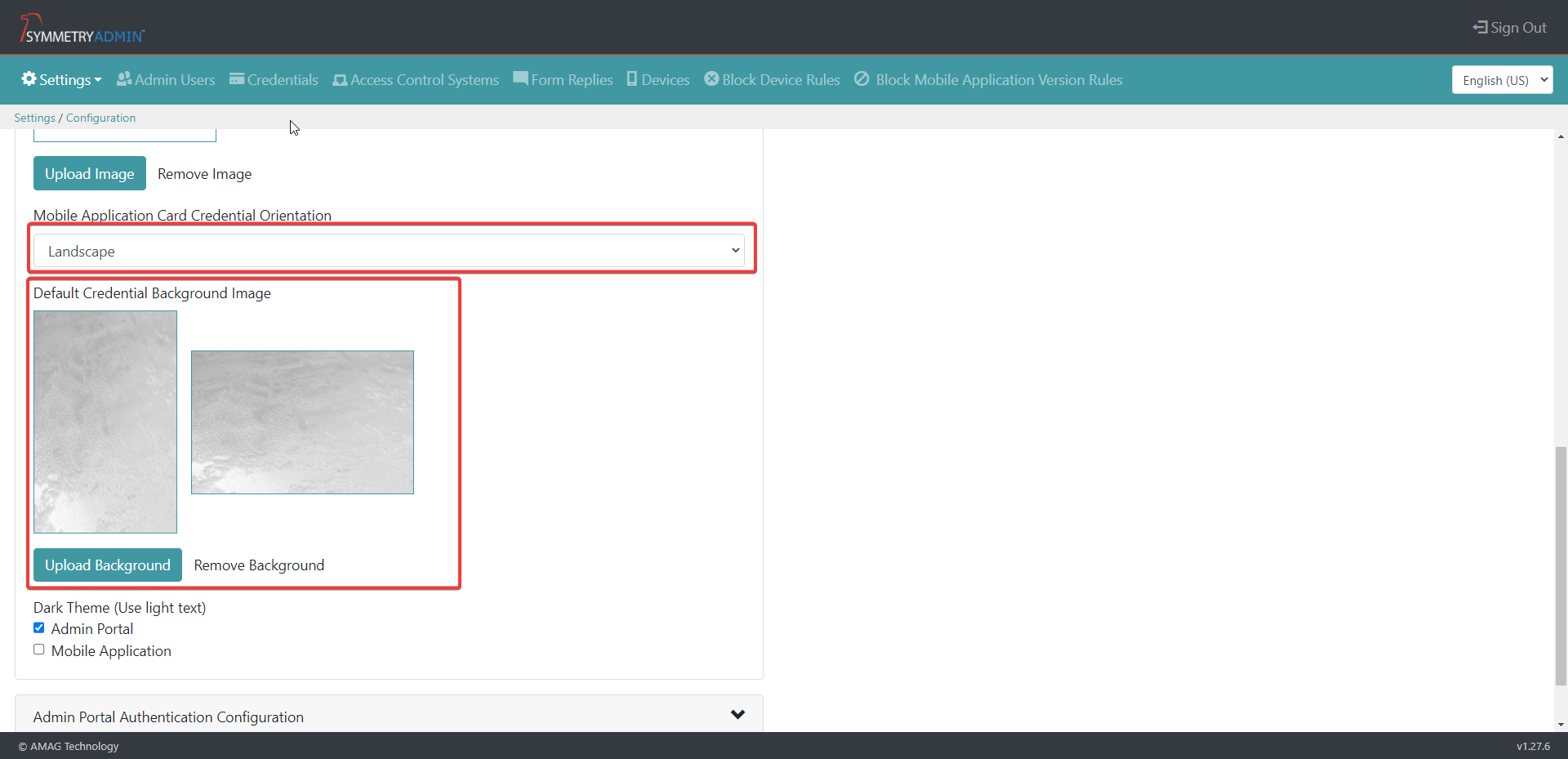Click the Settings breadcrumb link
Image resolution: width=1568 pixels, height=759 pixels.
(x=34, y=118)
